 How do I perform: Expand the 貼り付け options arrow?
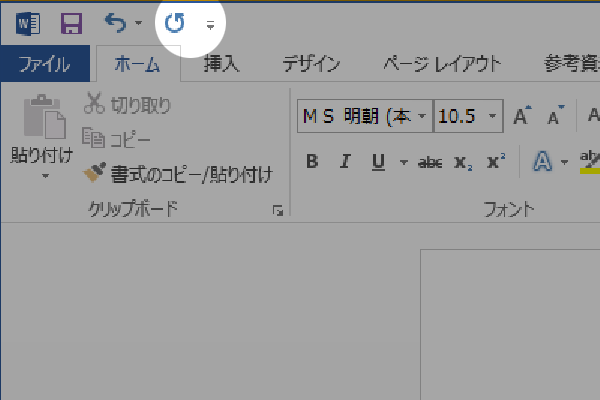coord(45,176)
